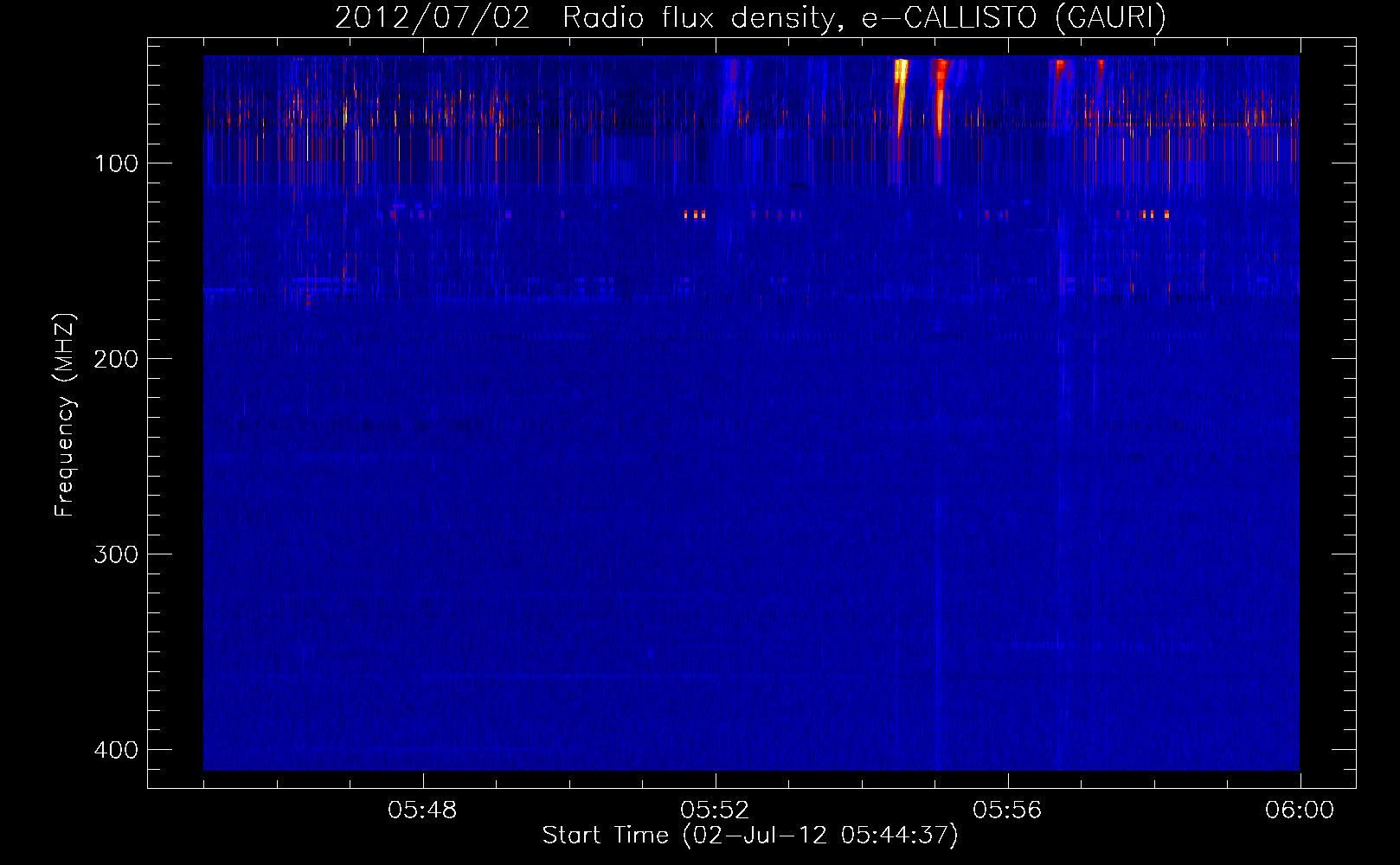Click the 100 MHz y-axis tick label
The height and width of the screenshot is (865, 1400).
pos(116,163)
